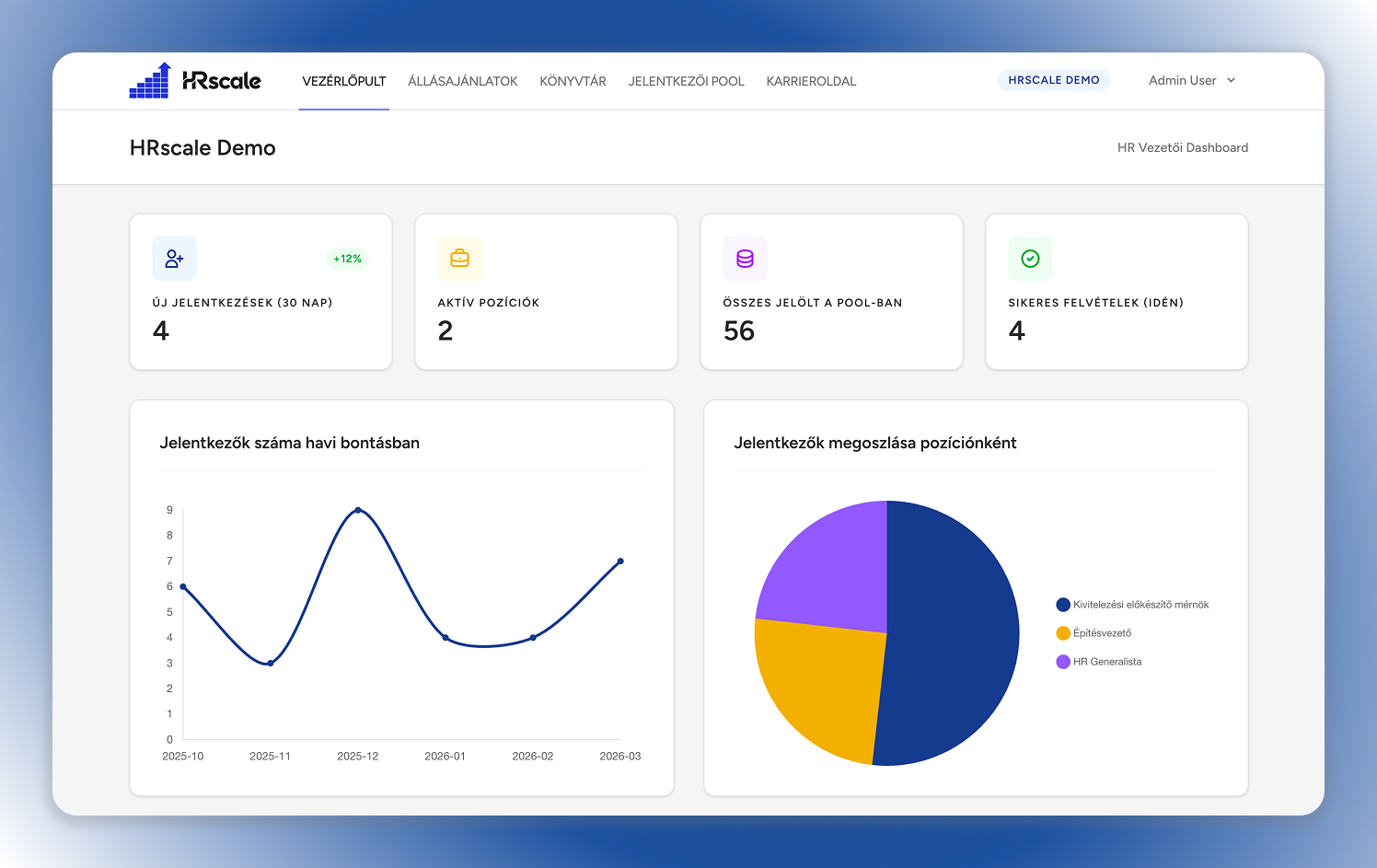Click the database icon on the pool card
The image size is (1377, 868).
pos(745,259)
